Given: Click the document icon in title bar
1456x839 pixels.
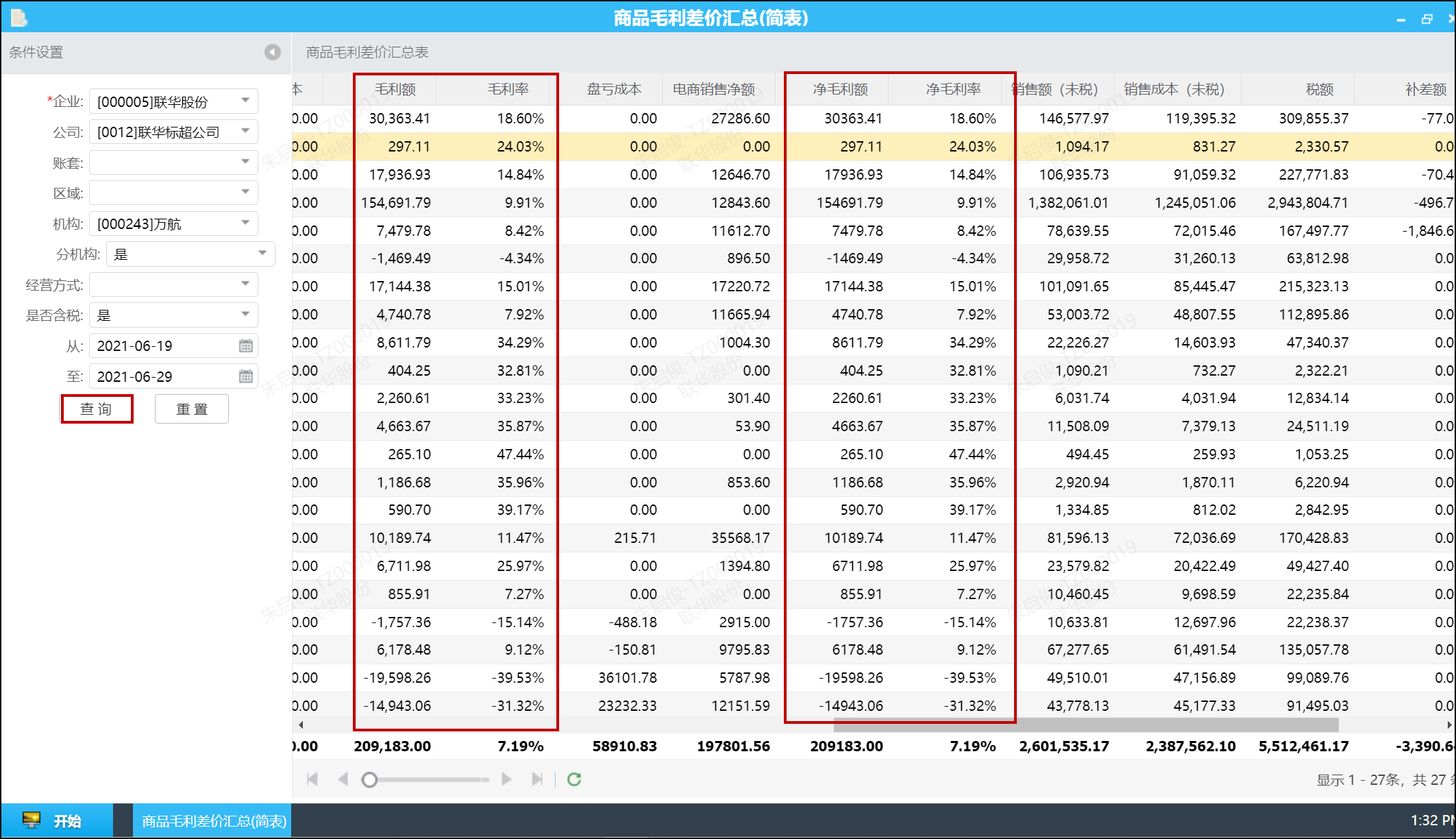Looking at the screenshot, I should pyautogui.click(x=18, y=18).
